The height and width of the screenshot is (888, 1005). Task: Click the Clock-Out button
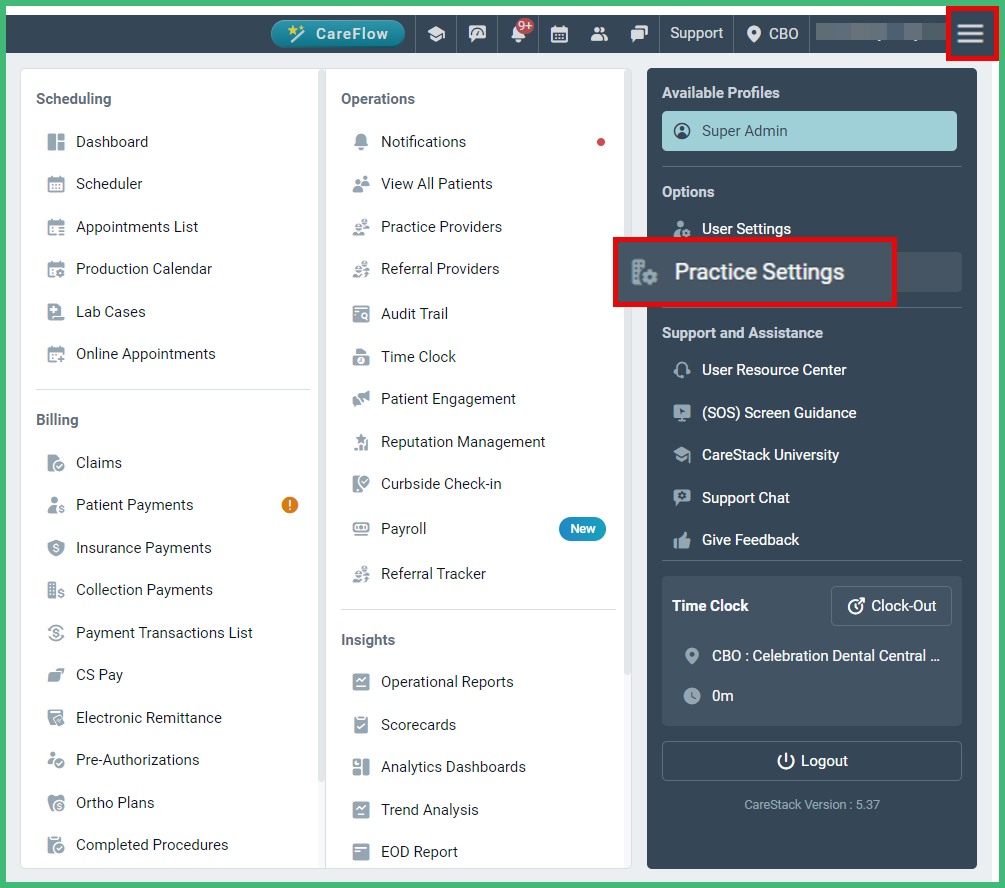point(891,606)
